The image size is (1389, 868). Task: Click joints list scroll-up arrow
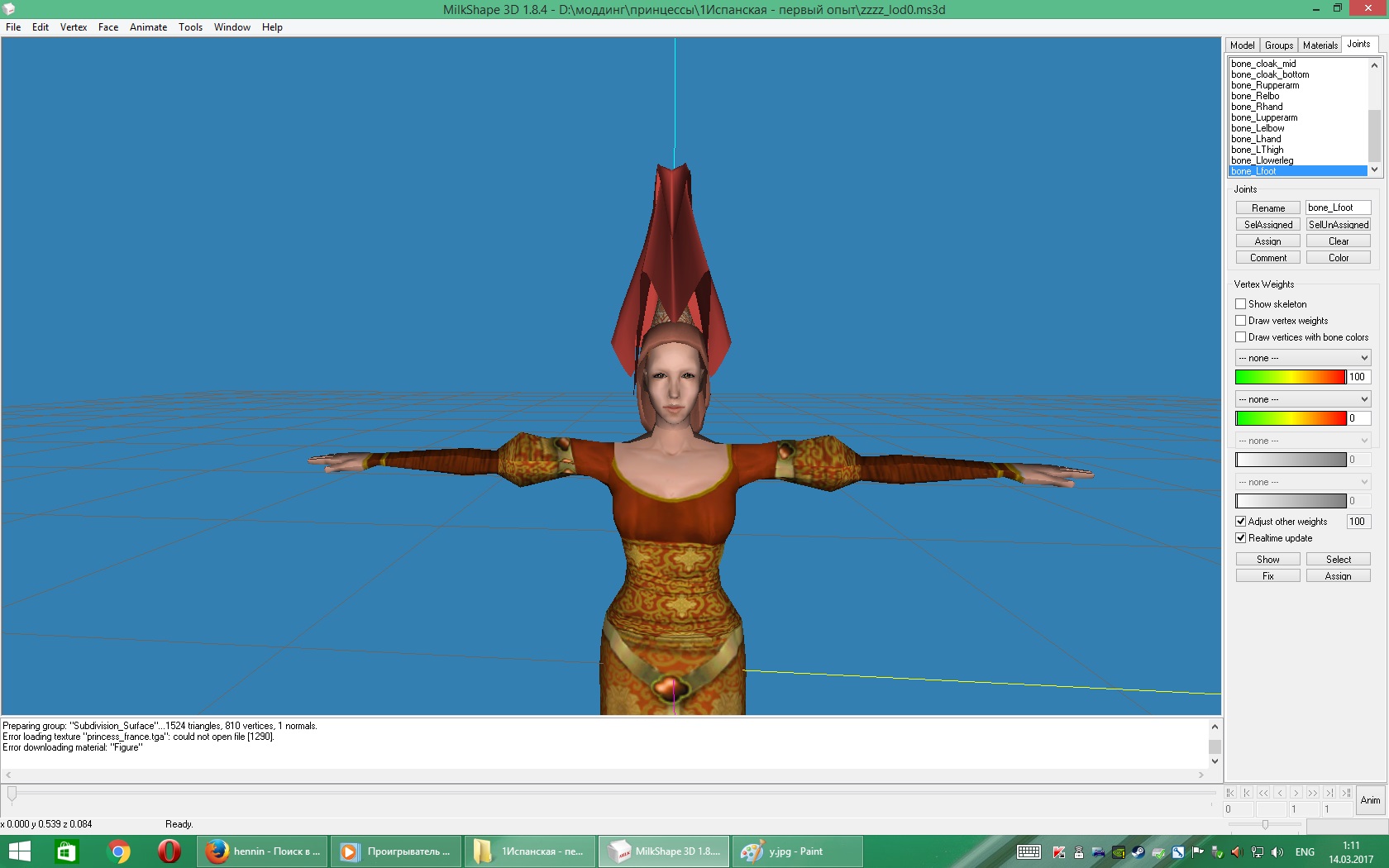pyautogui.click(x=1374, y=64)
